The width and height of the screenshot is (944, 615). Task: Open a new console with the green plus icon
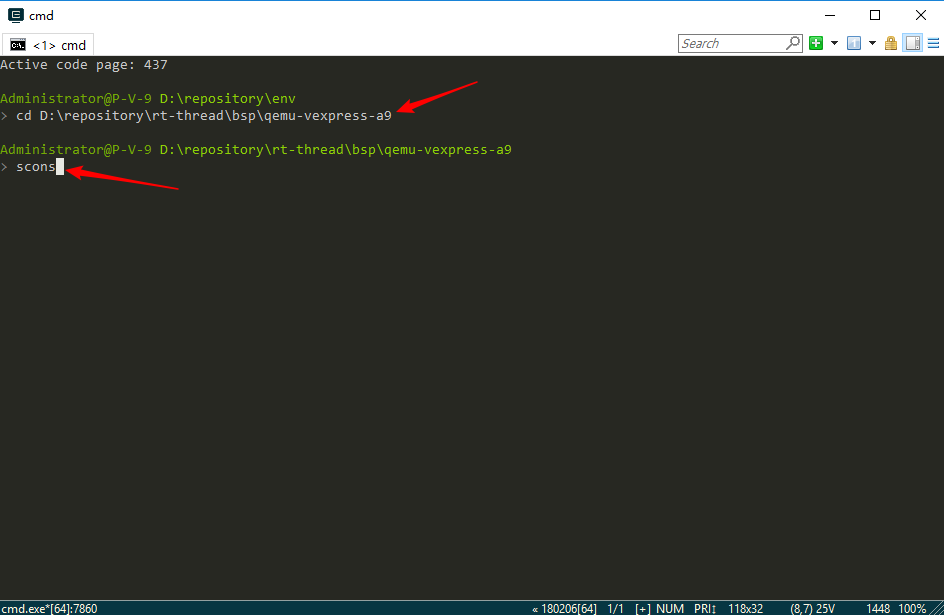[815, 43]
